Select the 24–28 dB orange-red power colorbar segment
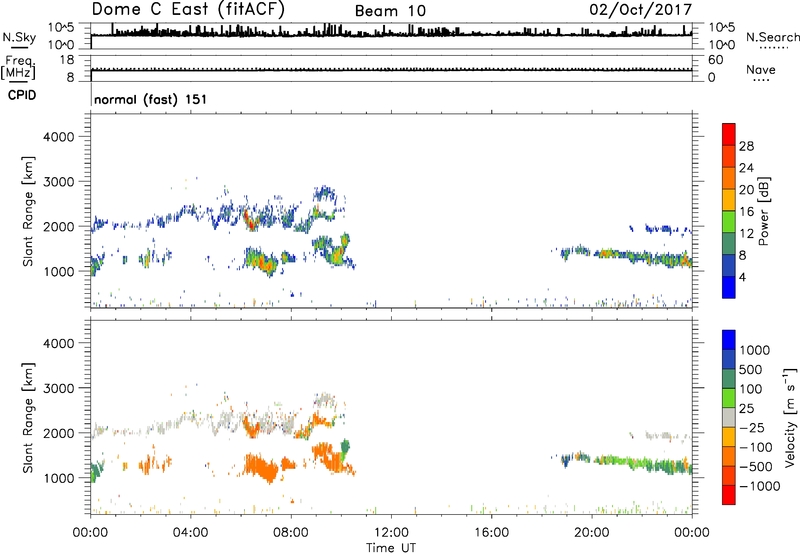The image size is (800, 554). pyautogui.click(x=729, y=156)
